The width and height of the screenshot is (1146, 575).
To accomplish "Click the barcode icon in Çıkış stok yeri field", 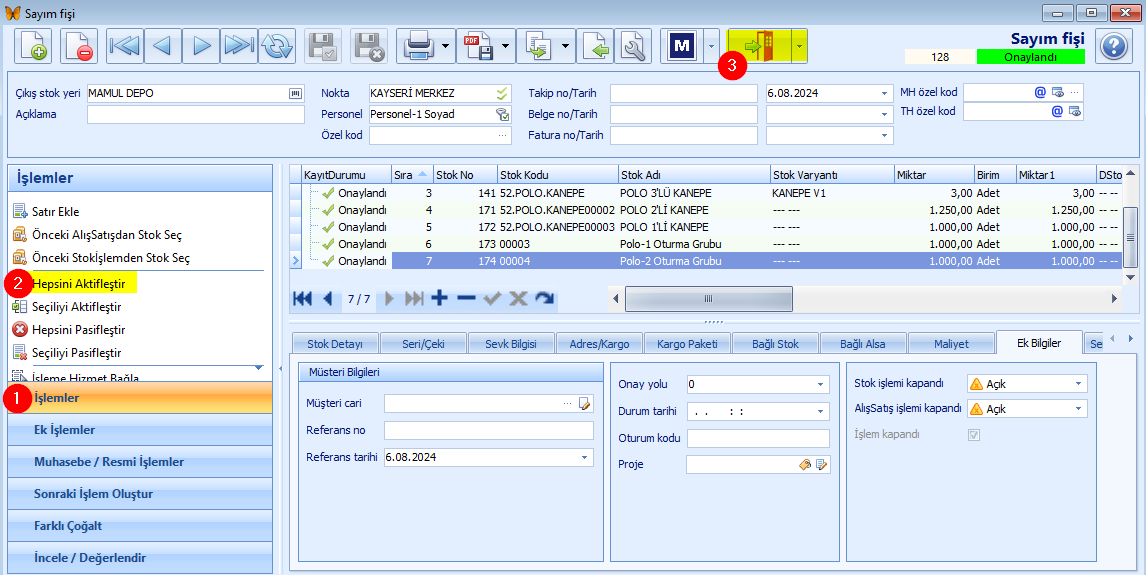I will (295, 94).
